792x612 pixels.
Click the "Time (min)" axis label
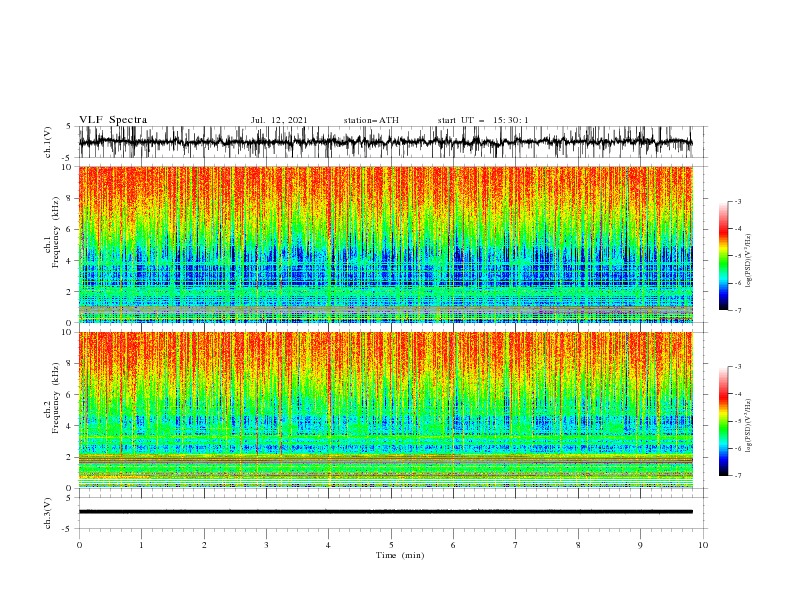click(400, 555)
